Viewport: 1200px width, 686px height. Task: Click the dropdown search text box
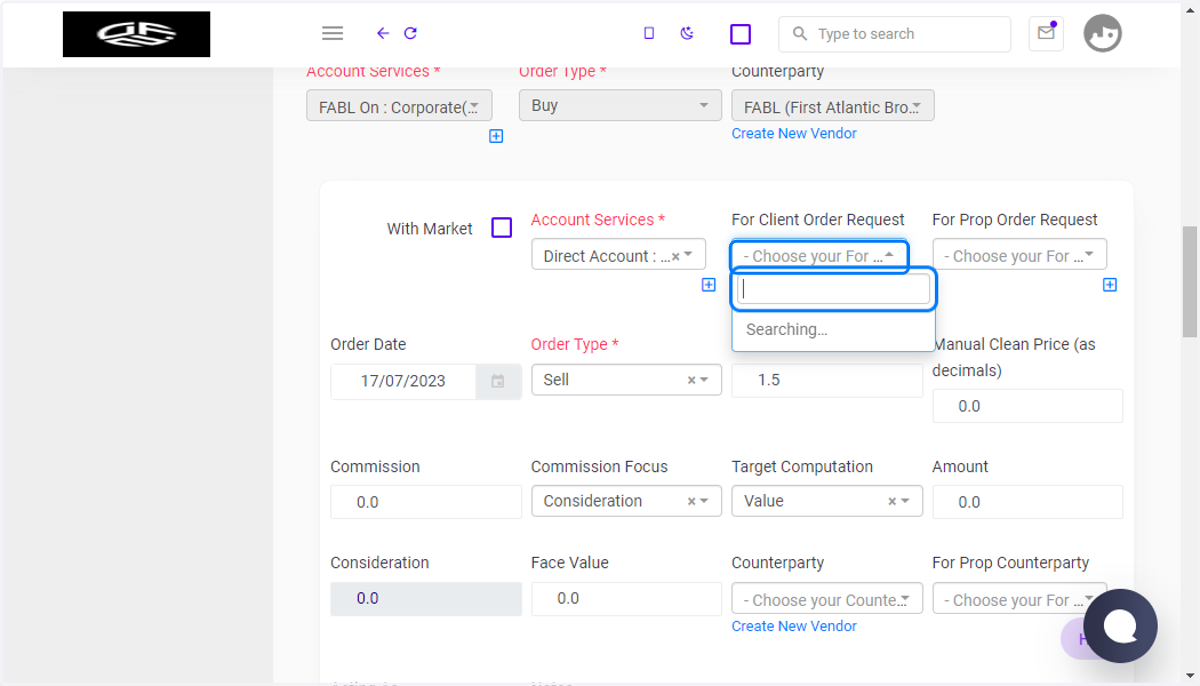(834, 289)
